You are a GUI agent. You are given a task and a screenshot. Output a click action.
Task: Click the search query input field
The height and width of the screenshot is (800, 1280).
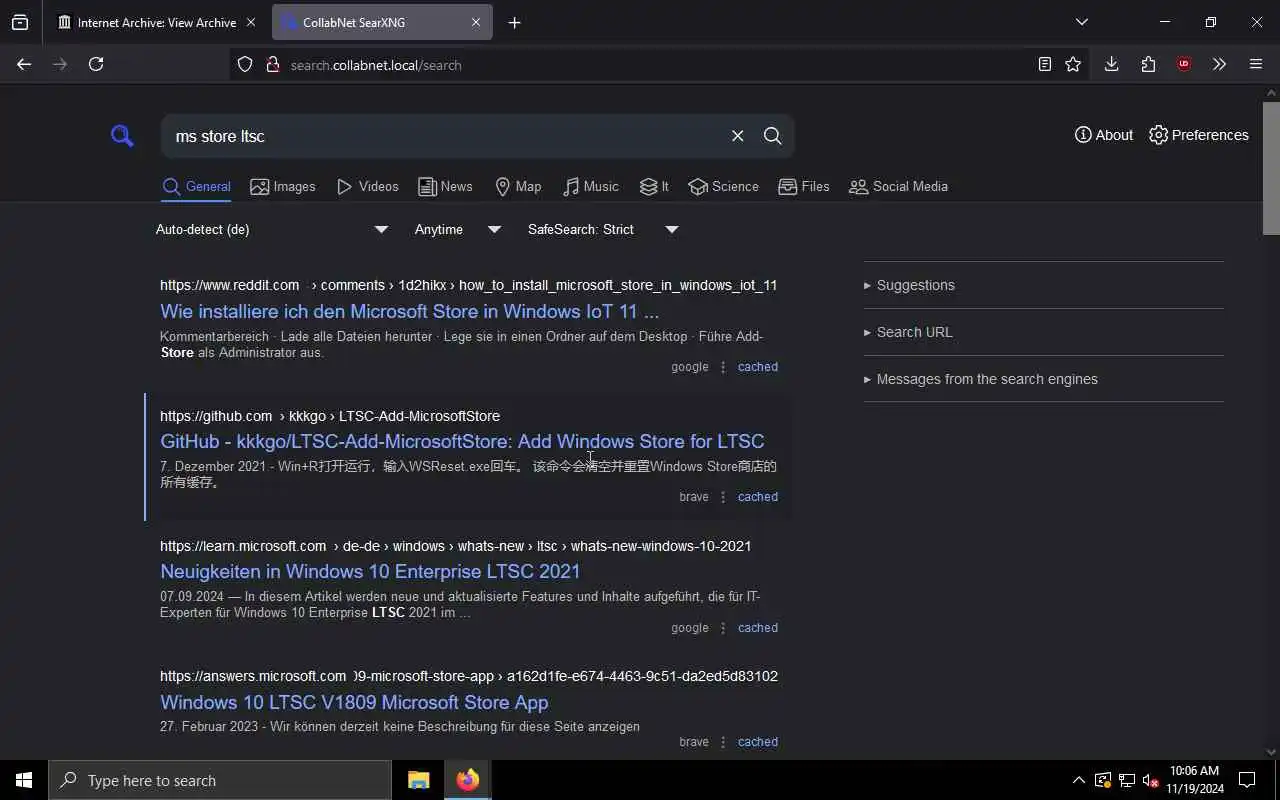pyautogui.click(x=445, y=136)
